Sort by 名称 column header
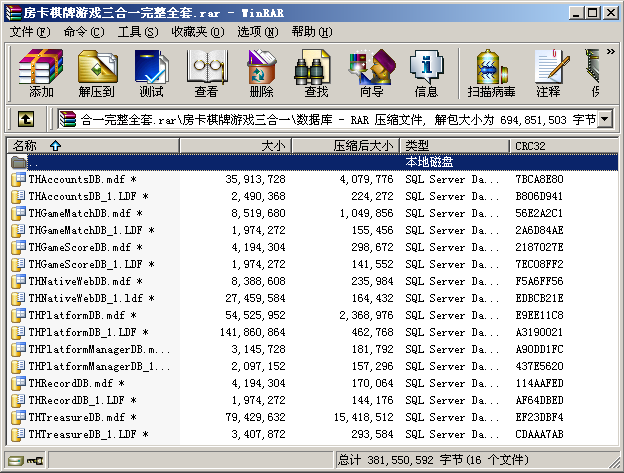 [25, 146]
